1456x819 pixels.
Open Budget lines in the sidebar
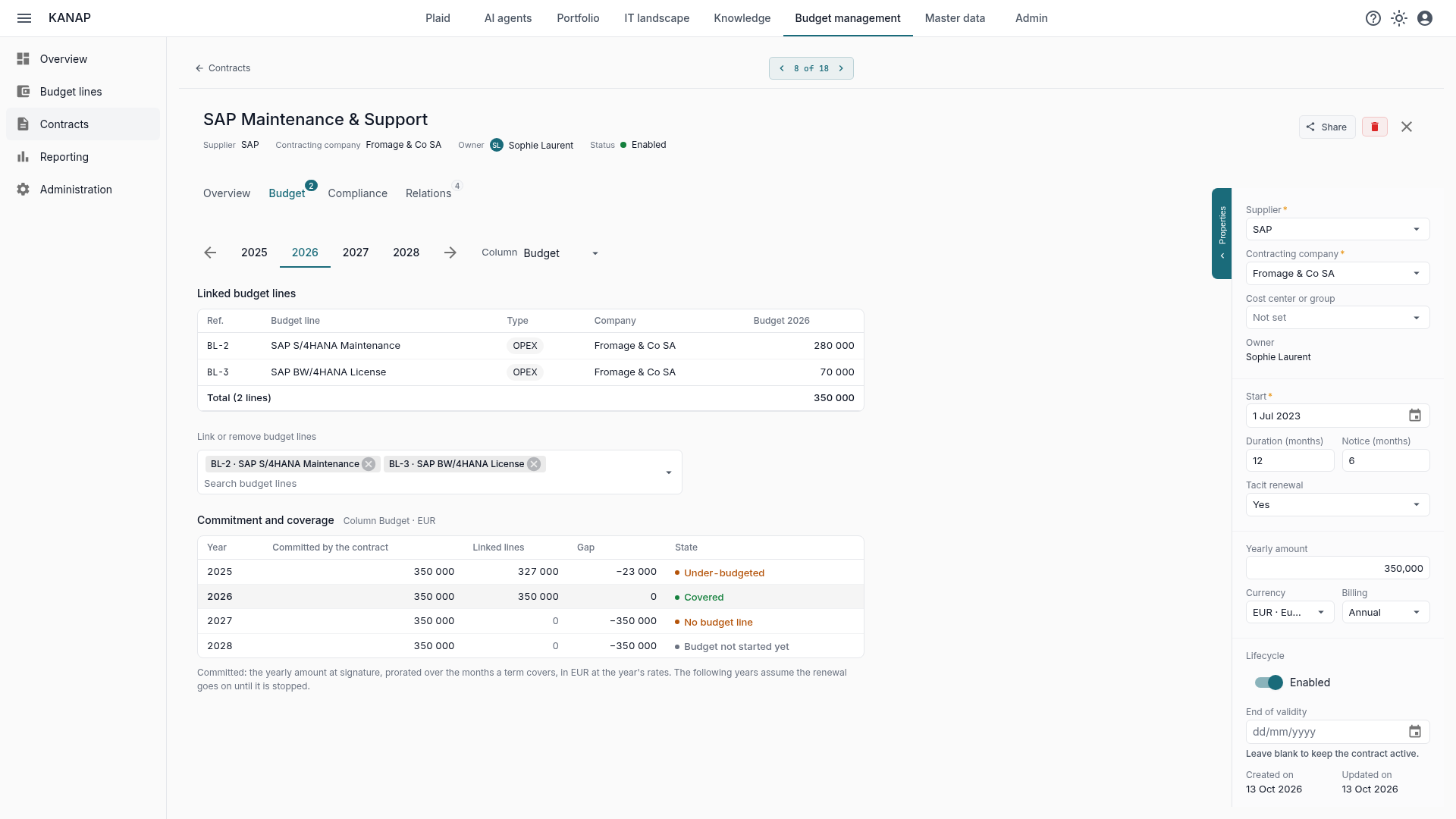point(83,92)
